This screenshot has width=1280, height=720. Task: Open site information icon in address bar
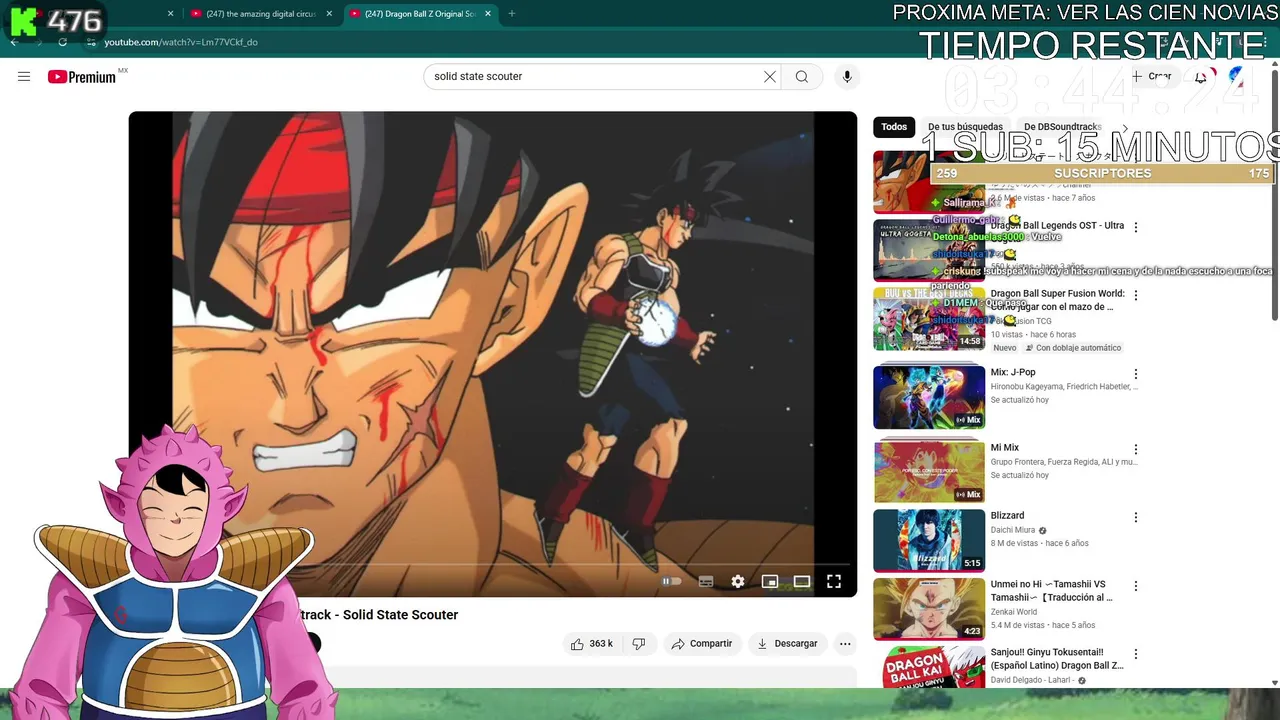[x=91, y=42]
